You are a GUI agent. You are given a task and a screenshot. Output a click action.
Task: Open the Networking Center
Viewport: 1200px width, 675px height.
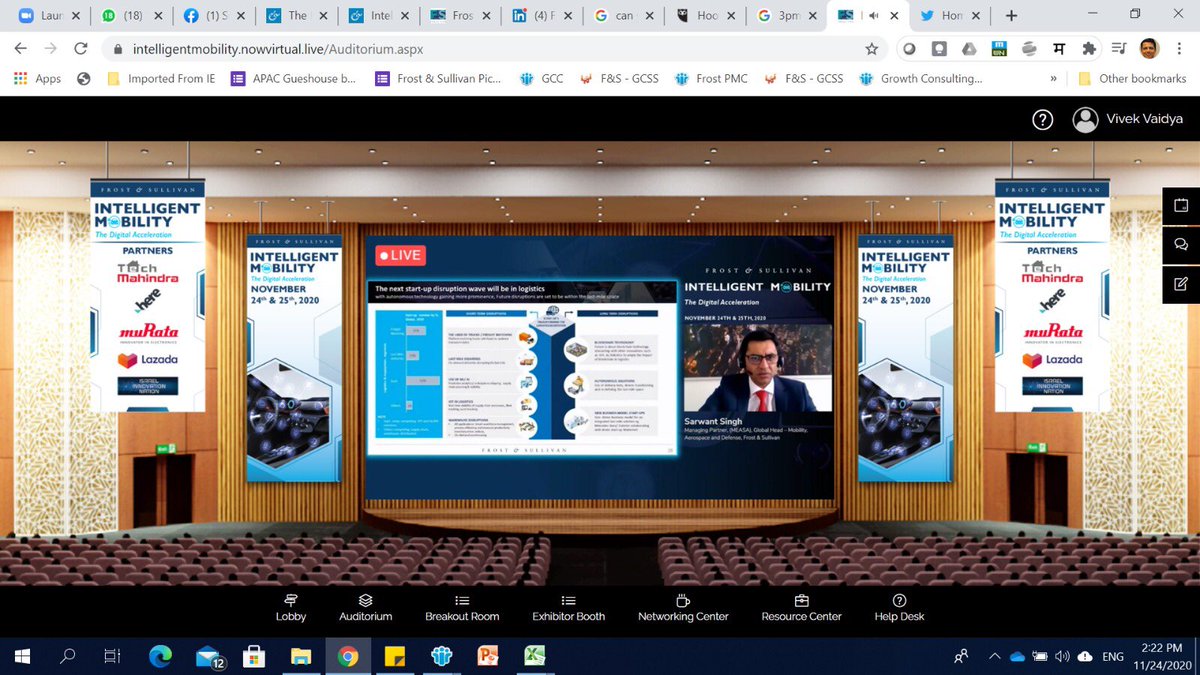click(683, 608)
